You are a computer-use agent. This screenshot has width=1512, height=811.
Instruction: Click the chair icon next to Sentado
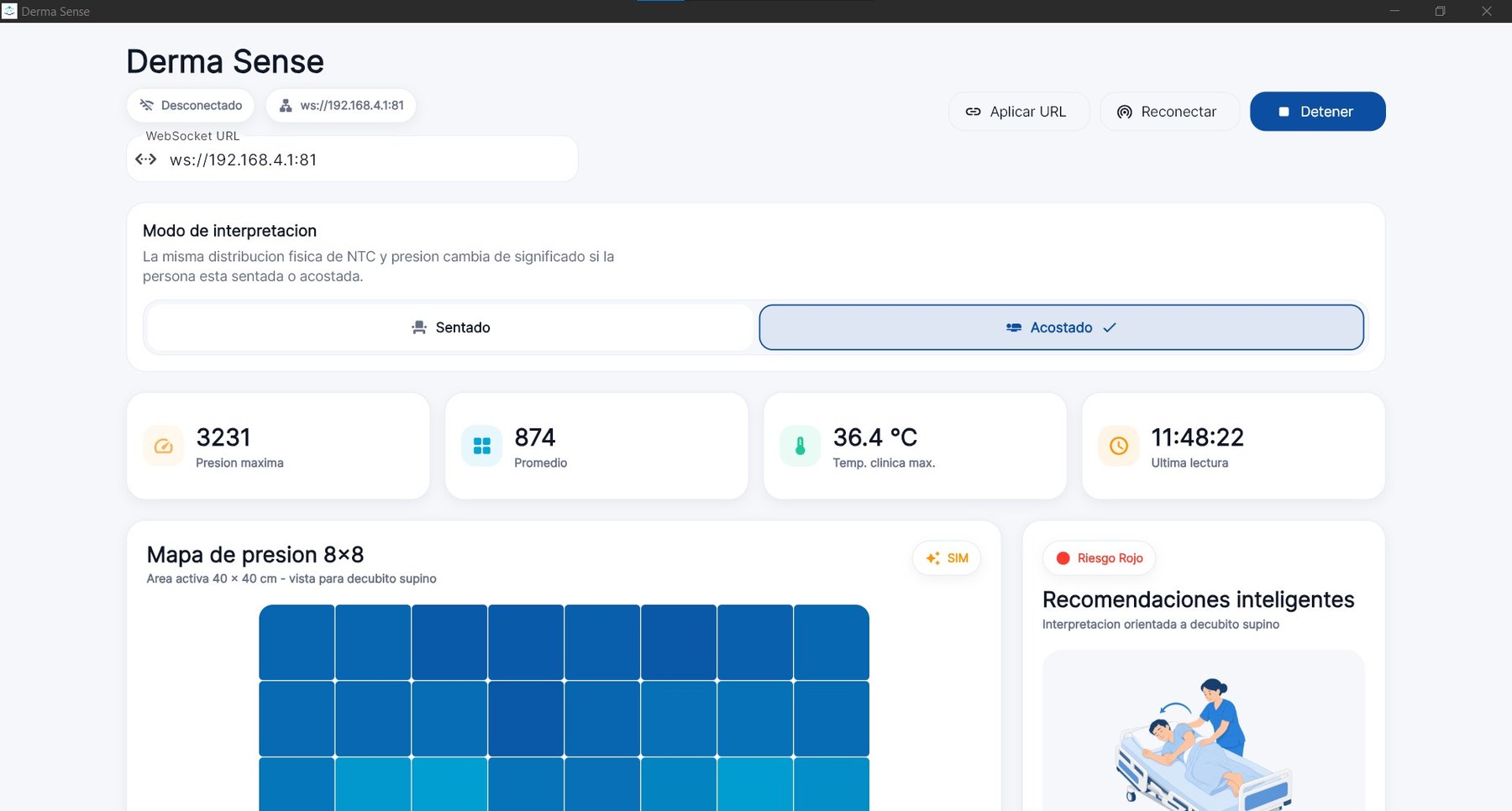(419, 327)
